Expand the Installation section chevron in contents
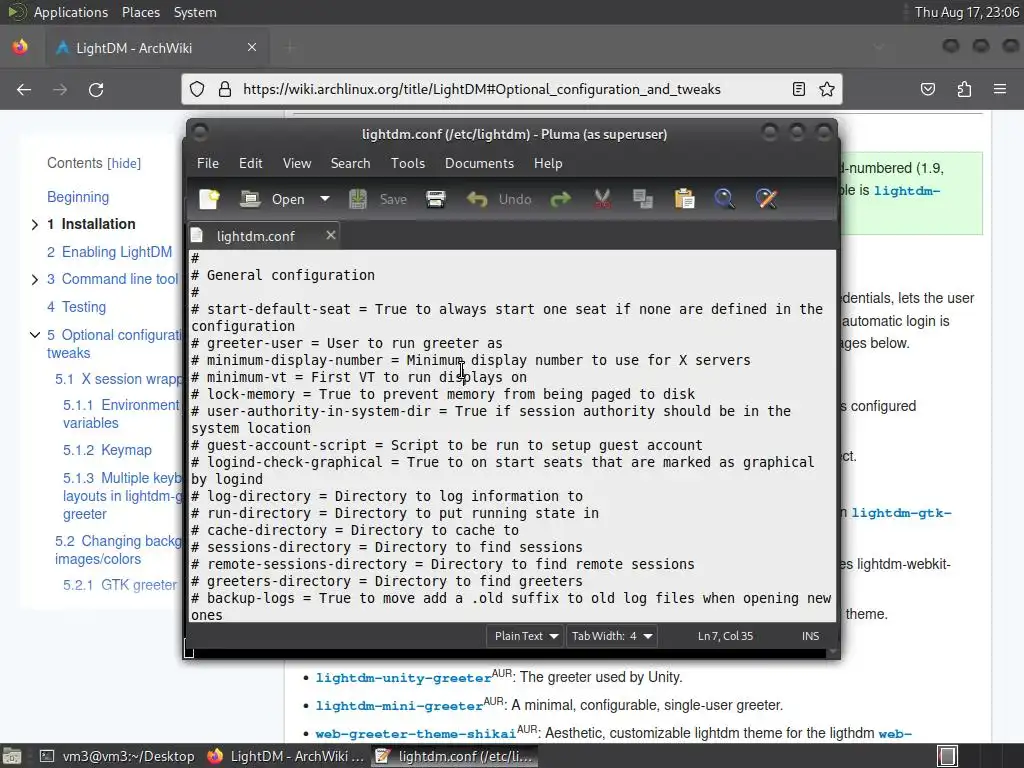The height and width of the screenshot is (768, 1024). (35, 225)
